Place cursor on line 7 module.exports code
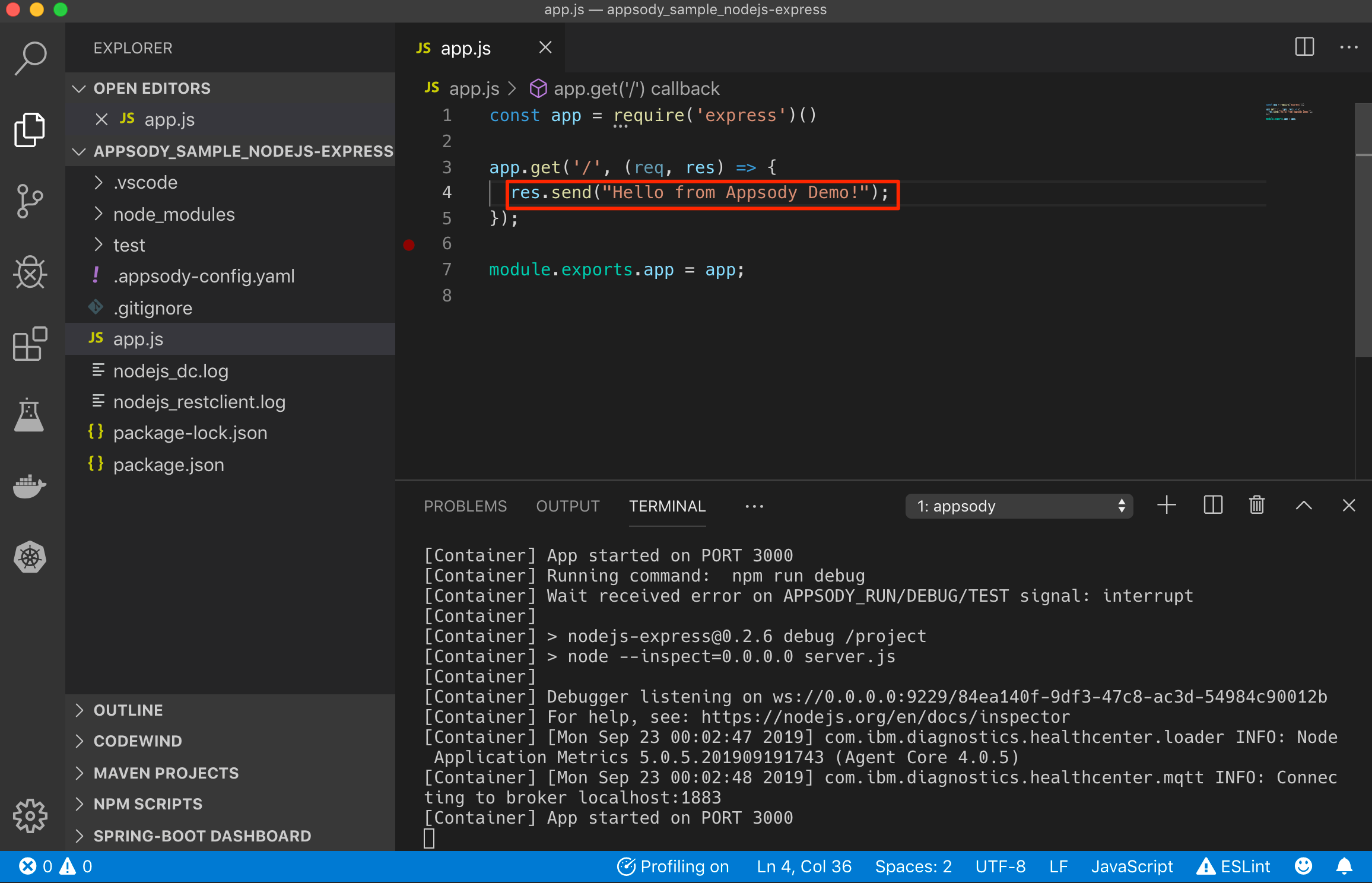Image resolution: width=1372 pixels, height=883 pixels. tap(616, 270)
